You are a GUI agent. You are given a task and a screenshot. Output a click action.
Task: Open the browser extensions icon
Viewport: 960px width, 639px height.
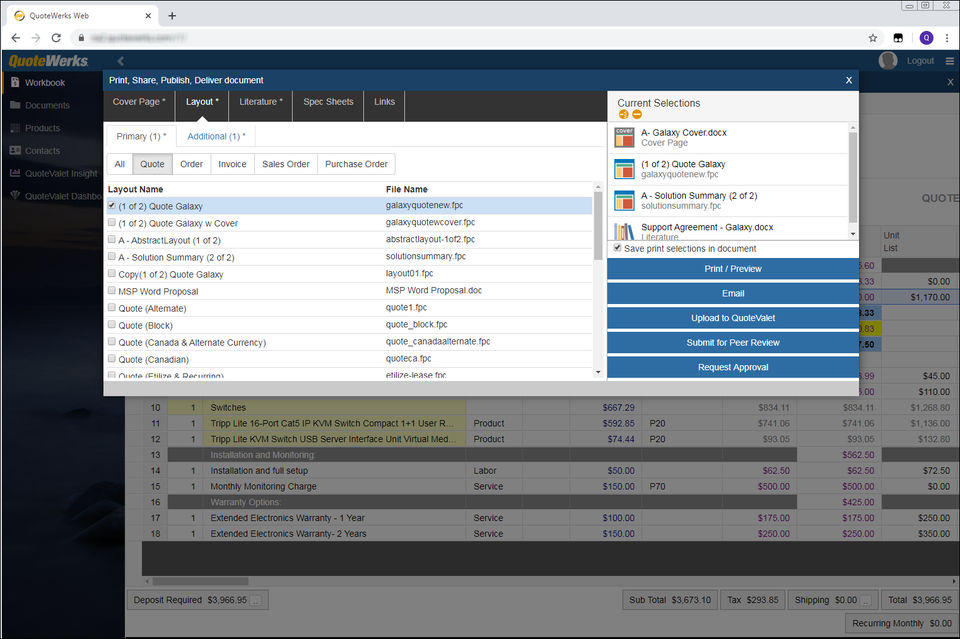[x=898, y=38]
